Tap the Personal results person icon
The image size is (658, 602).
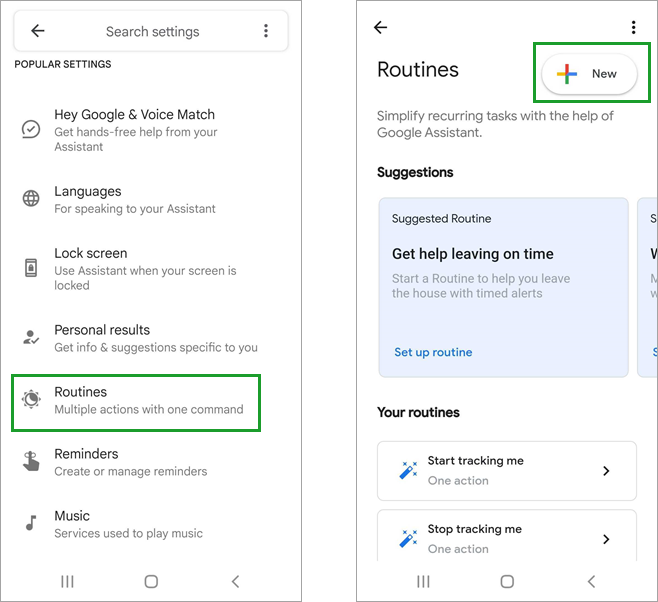pyautogui.click(x=31, y=337)
